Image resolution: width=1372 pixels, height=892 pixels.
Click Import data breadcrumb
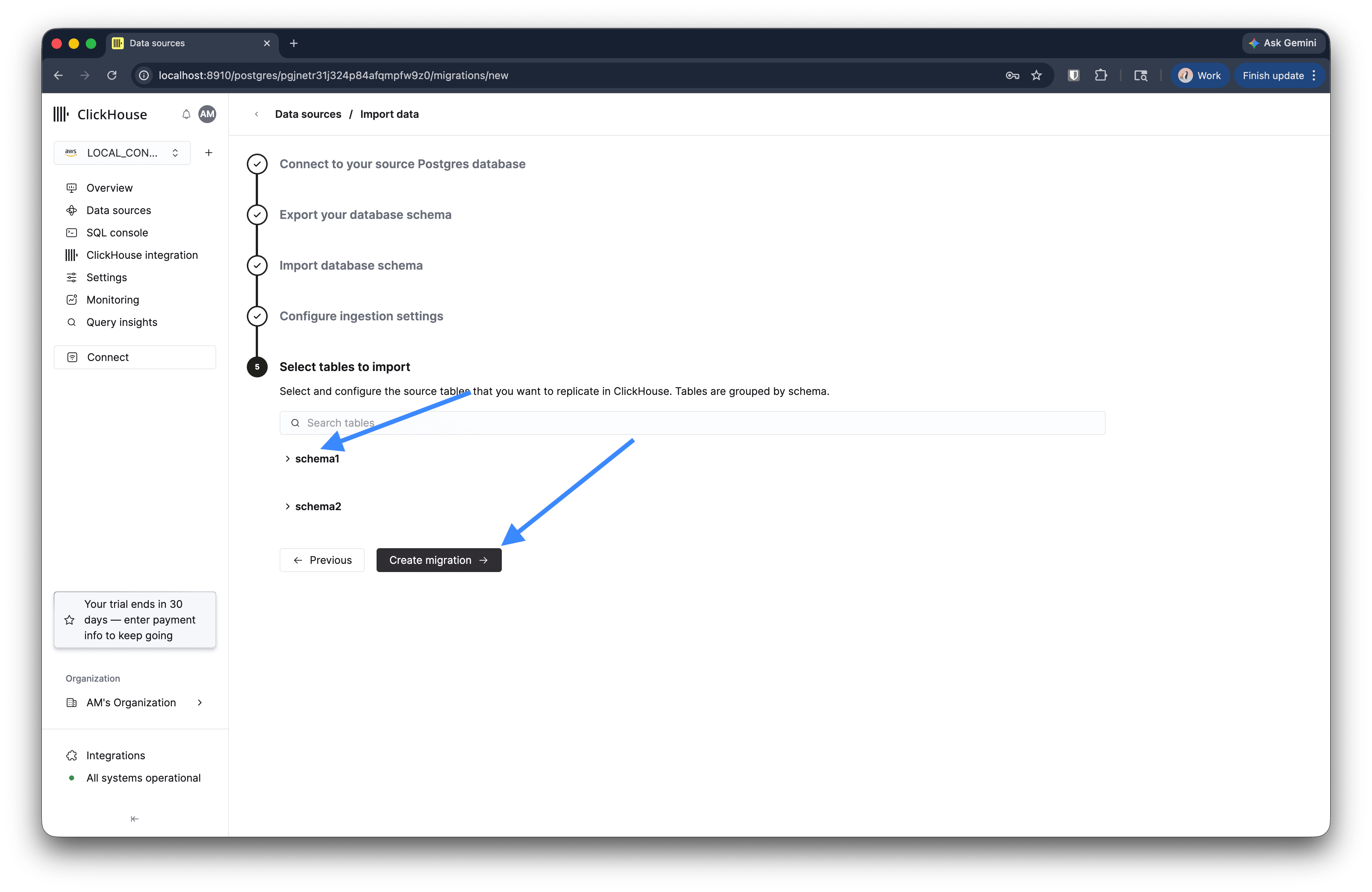[389, 114]
